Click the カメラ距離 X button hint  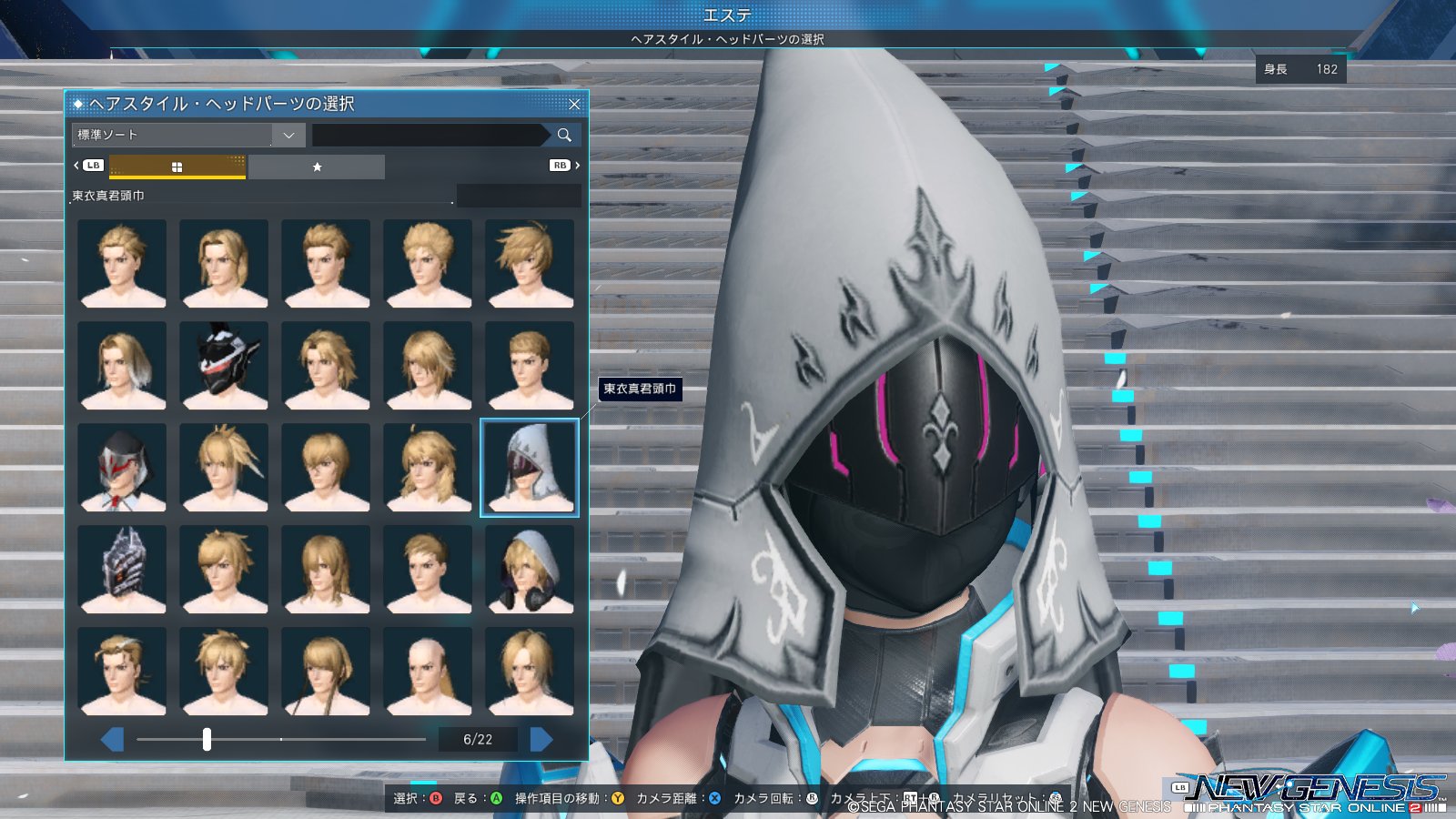[x=679, y=798]
